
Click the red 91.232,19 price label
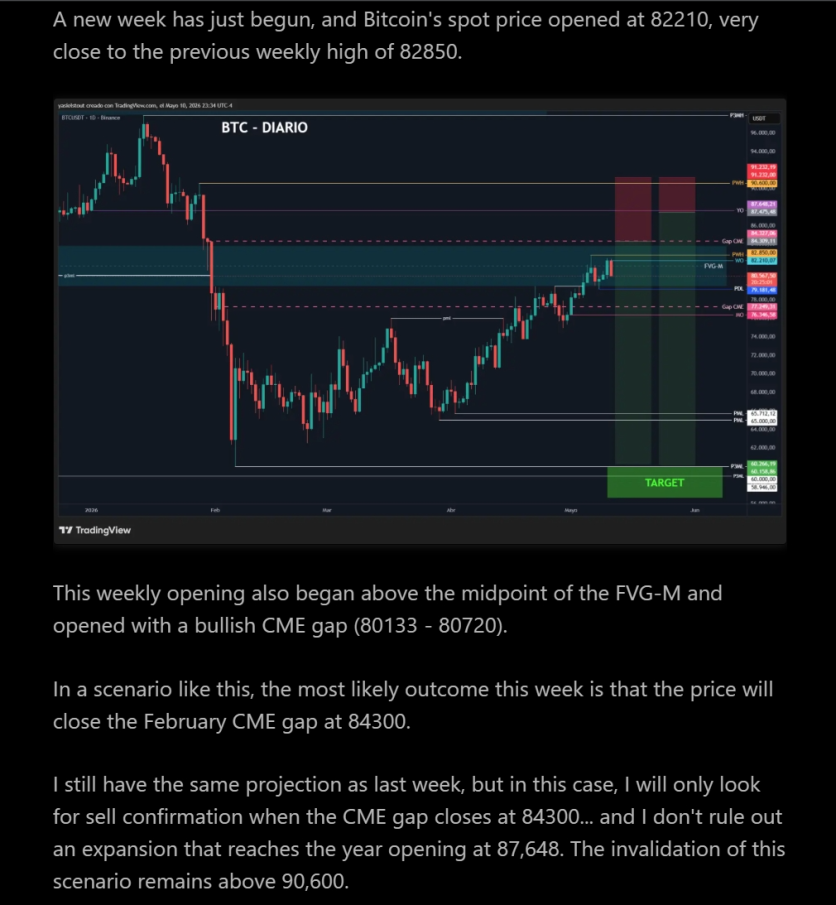(763, 167)
